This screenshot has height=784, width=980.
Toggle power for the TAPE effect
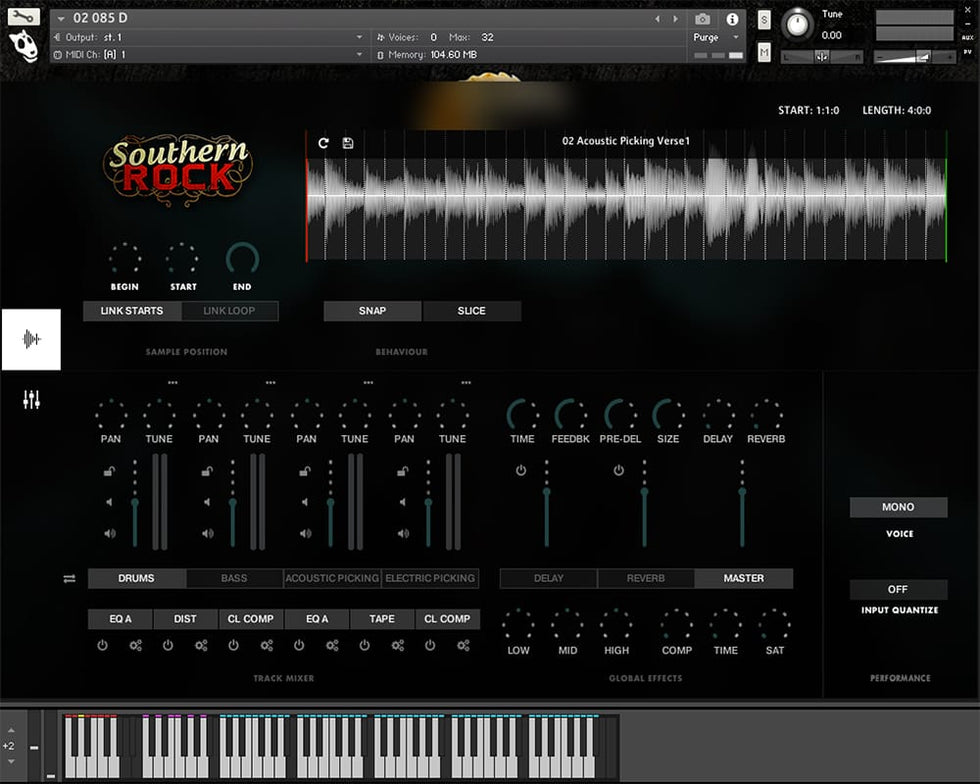point(365,646)
